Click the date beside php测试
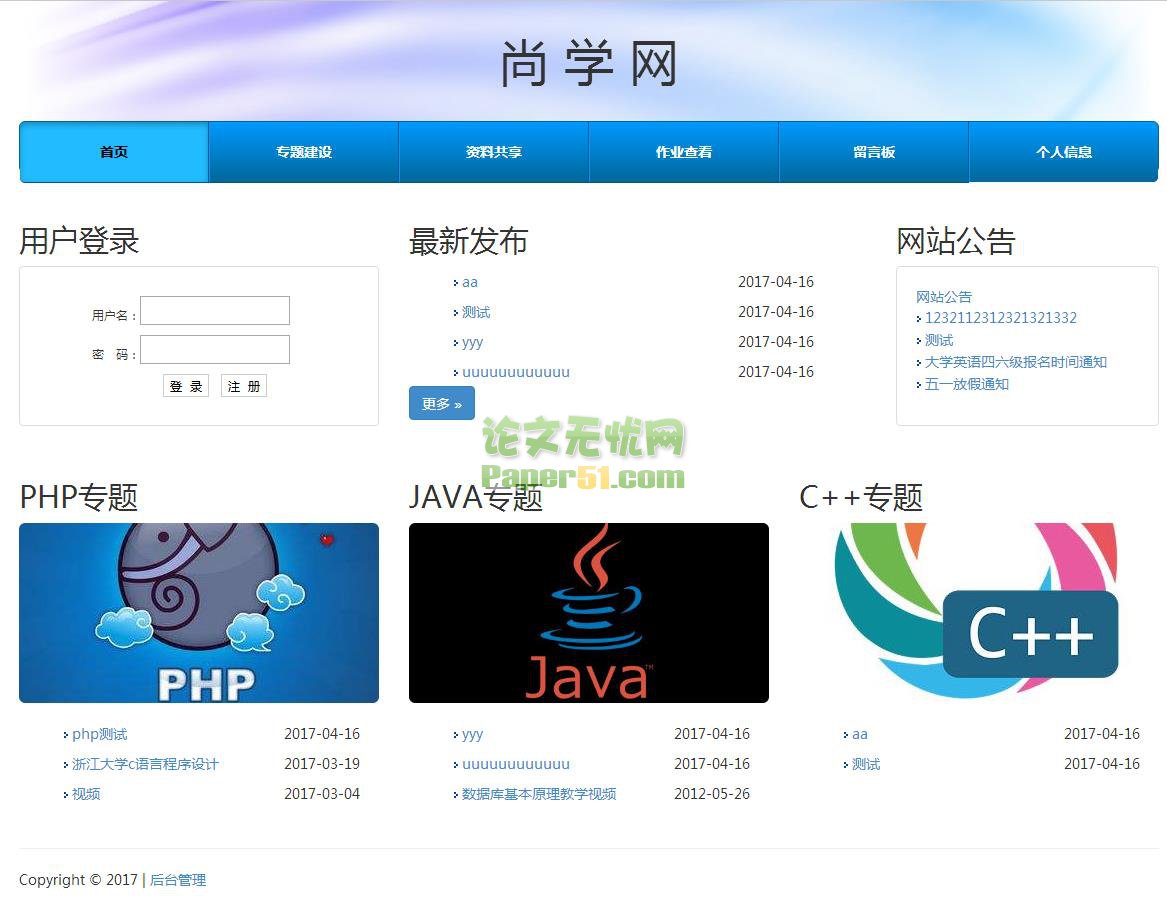The height and width of the screenshot is (905, 1167). click(322, 733)
